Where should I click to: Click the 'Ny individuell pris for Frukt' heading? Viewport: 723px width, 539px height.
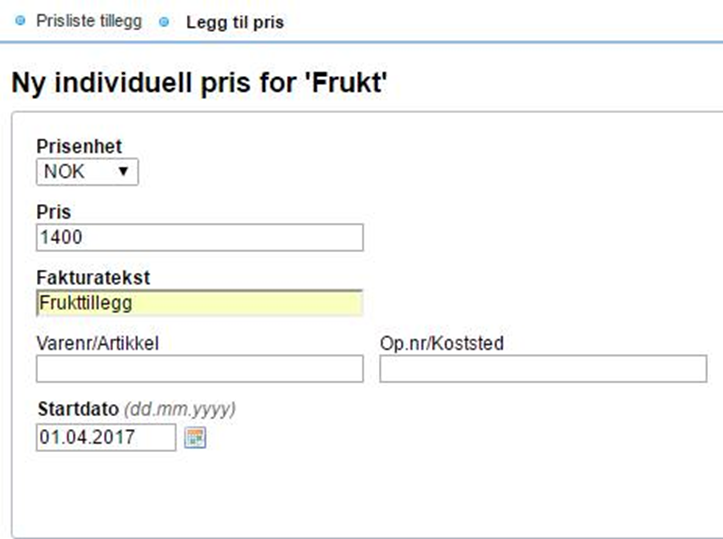tap(198, 82)
